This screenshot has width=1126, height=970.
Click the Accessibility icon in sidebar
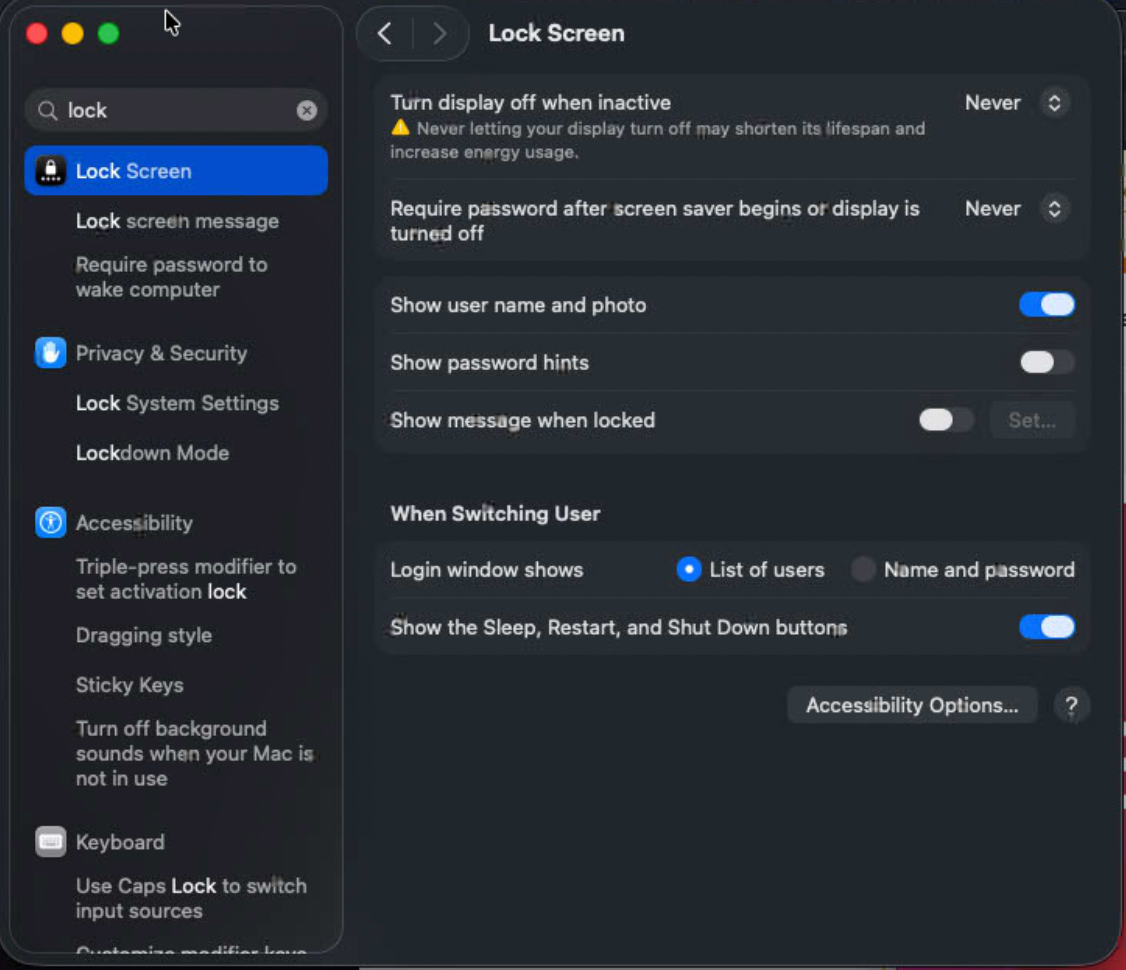(x=50, y=523)
